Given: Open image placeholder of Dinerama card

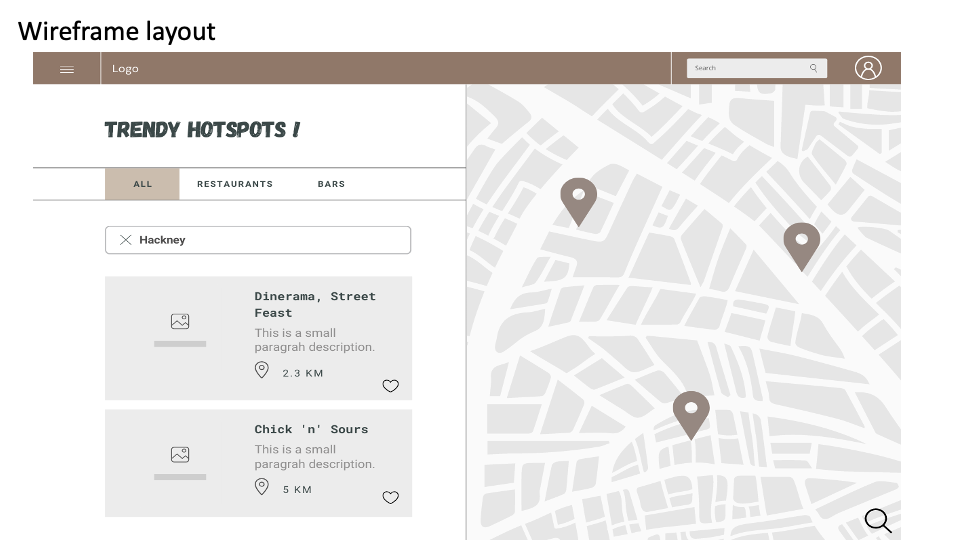Looking at the screenshot, I should click(x=180, y=321).
